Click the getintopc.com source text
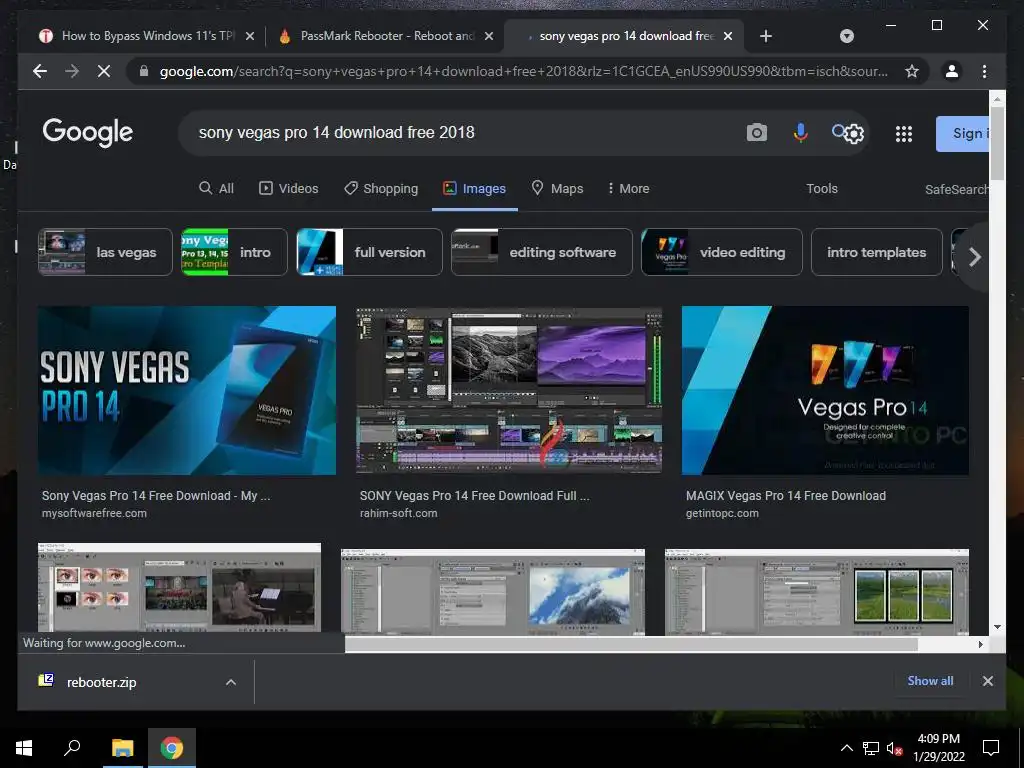This screenshot has width=1024, height=768. (722, 513)
